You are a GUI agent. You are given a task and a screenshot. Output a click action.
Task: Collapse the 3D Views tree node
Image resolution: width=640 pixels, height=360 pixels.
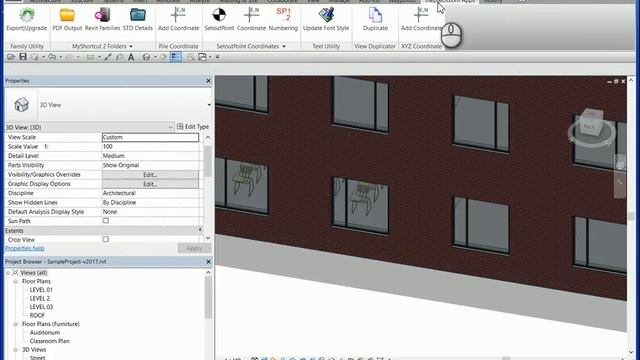tap(16, 350)
